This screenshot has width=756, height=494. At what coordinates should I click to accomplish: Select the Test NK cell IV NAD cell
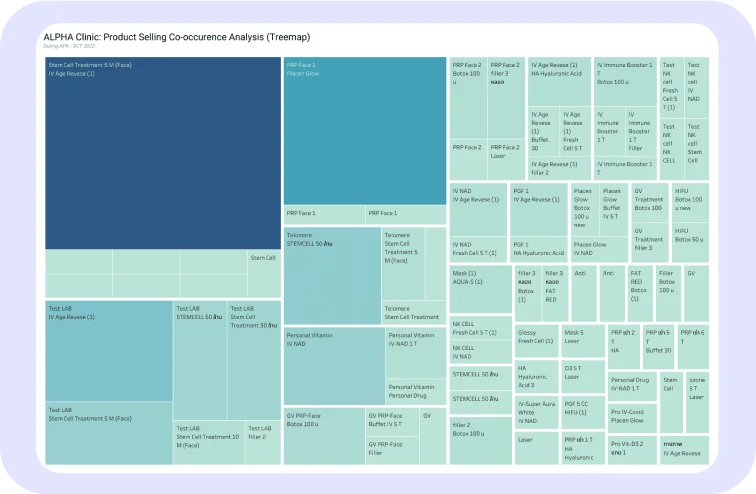pyautogui.click(x=697, y=87)
